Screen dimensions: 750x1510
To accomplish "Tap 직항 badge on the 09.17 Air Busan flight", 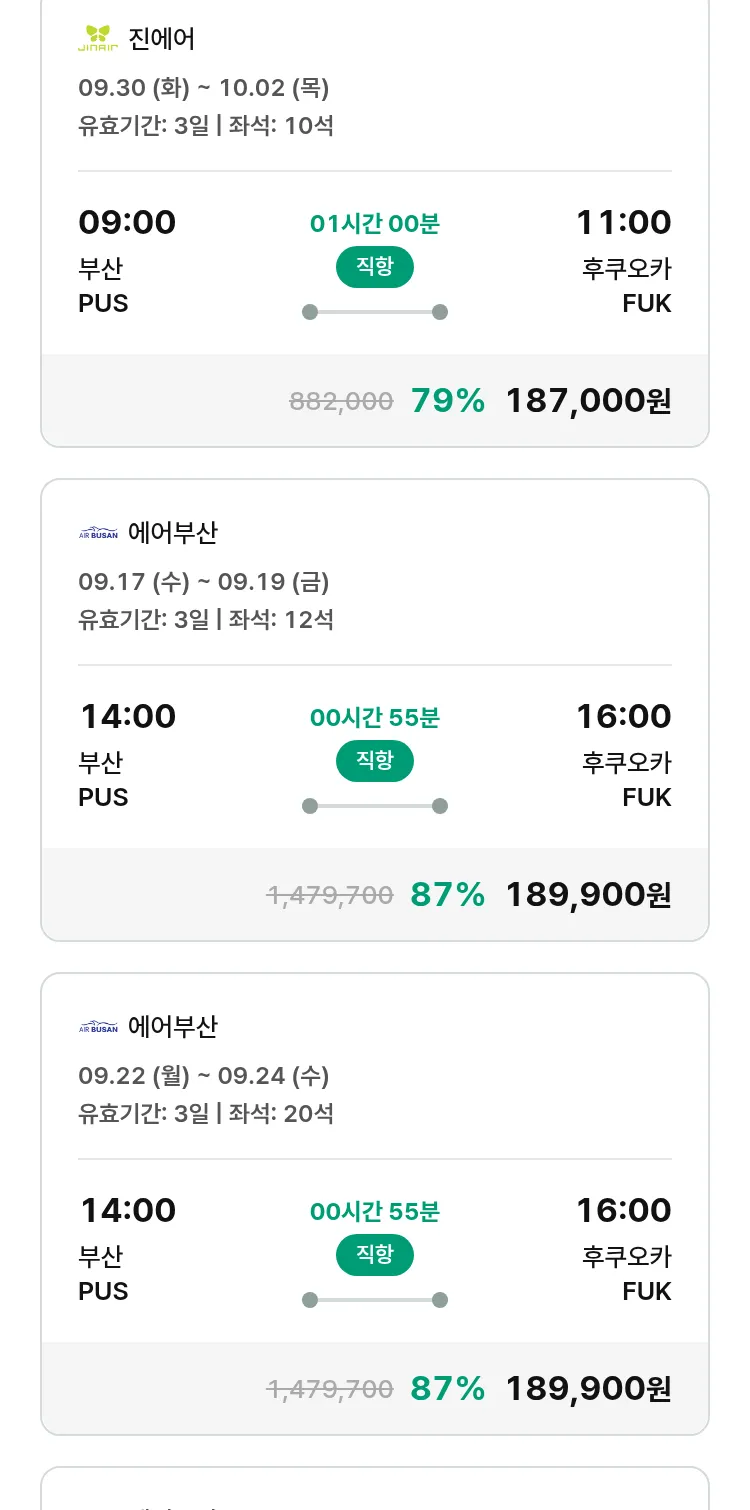I will pyautogui.click(x=374, y=761).
